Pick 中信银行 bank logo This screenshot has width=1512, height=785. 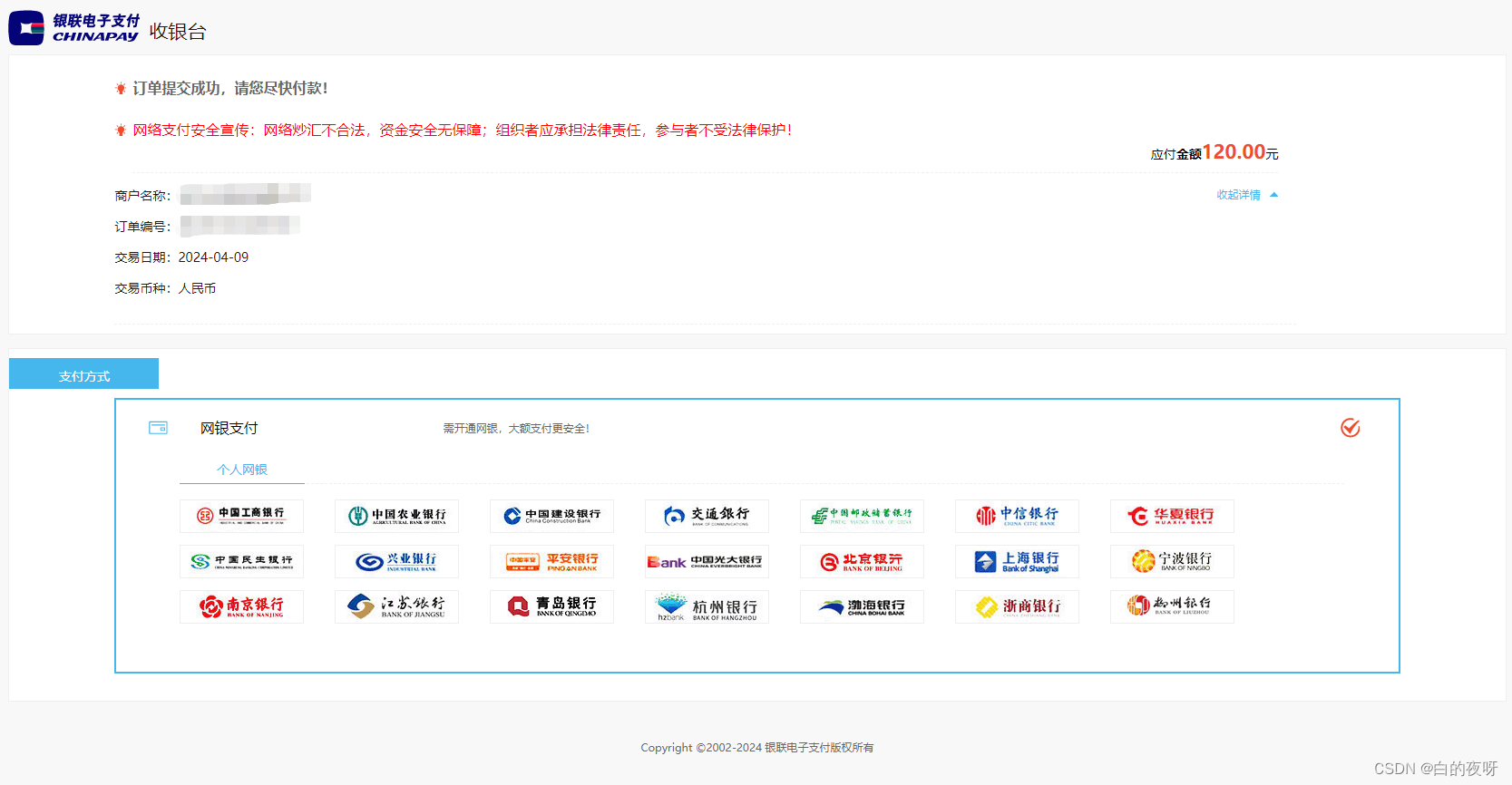(x=1017, y=516)
